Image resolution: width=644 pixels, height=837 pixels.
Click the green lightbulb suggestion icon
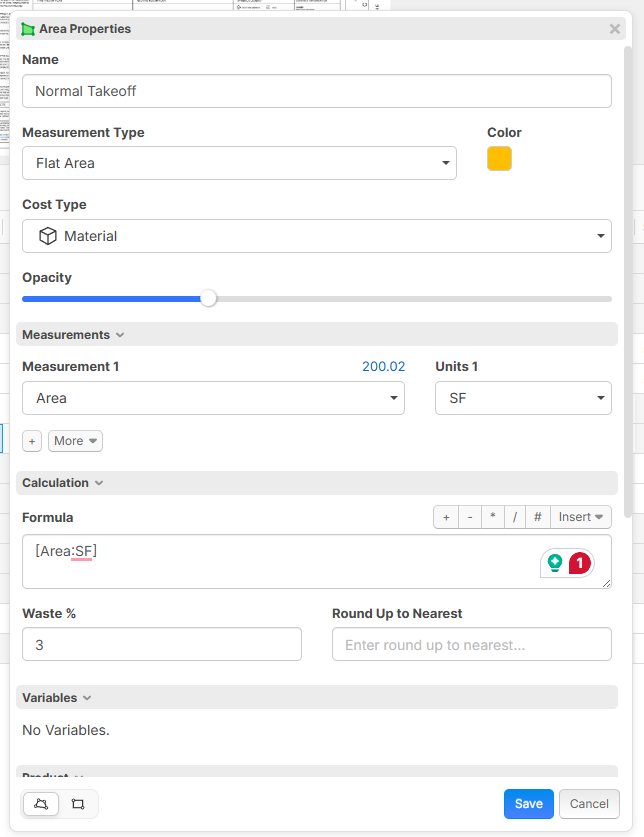(554, 564)
